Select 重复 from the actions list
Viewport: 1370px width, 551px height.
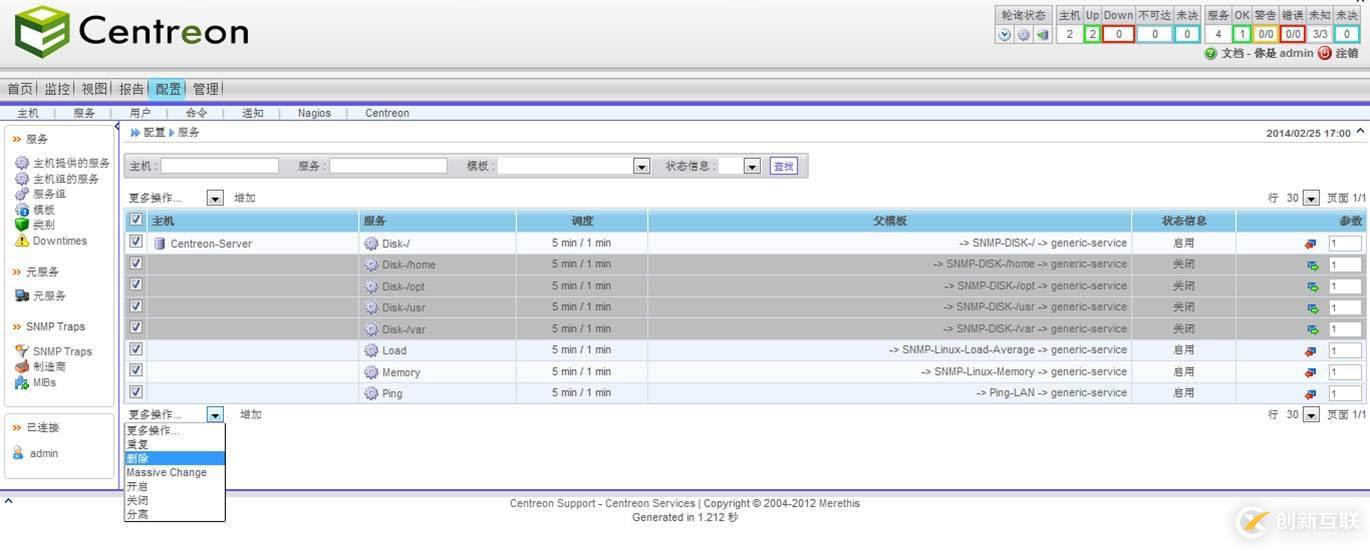click(x=175, y=444)
